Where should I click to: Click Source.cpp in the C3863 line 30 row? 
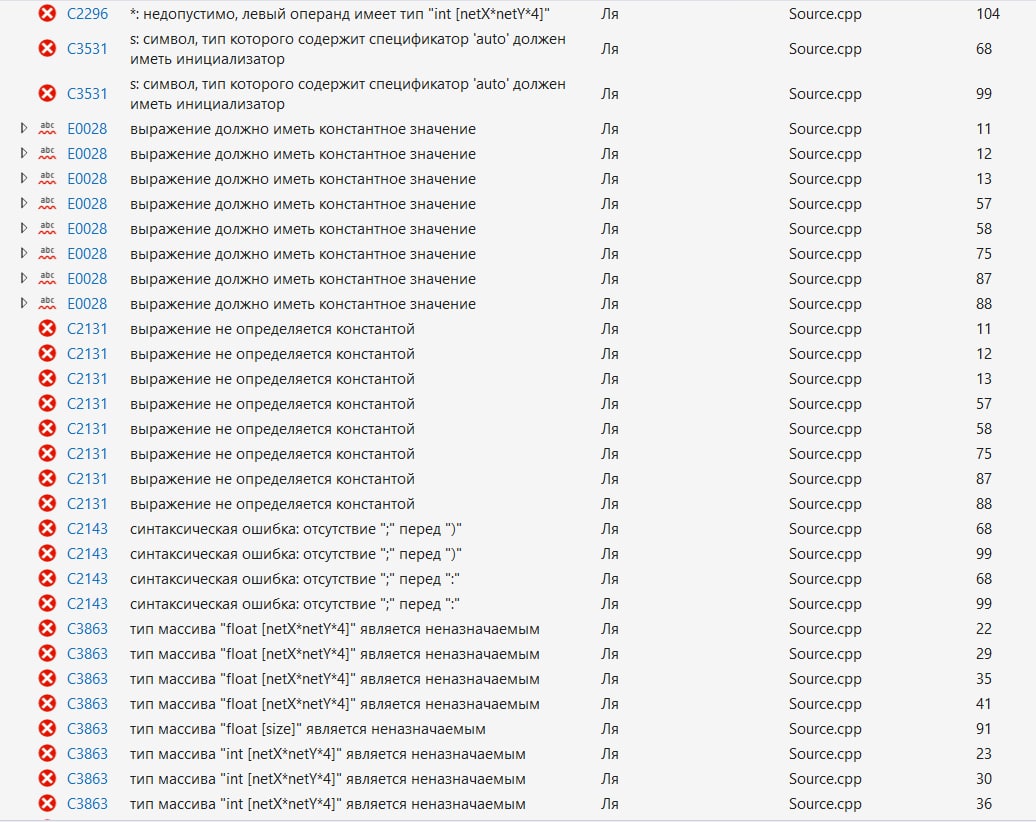tap(824, 779)
